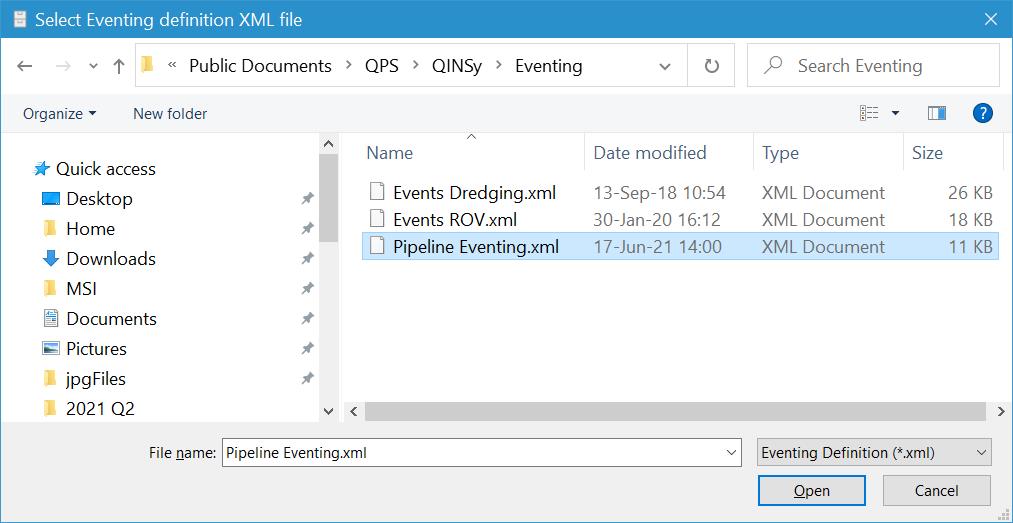Refresh the Eventing folder view

click(712, 66)
